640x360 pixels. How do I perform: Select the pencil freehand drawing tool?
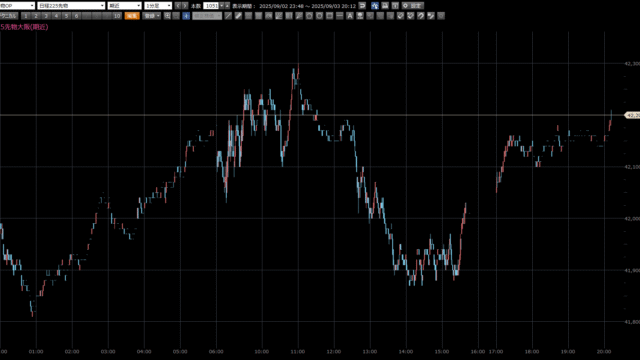(238, 16)
